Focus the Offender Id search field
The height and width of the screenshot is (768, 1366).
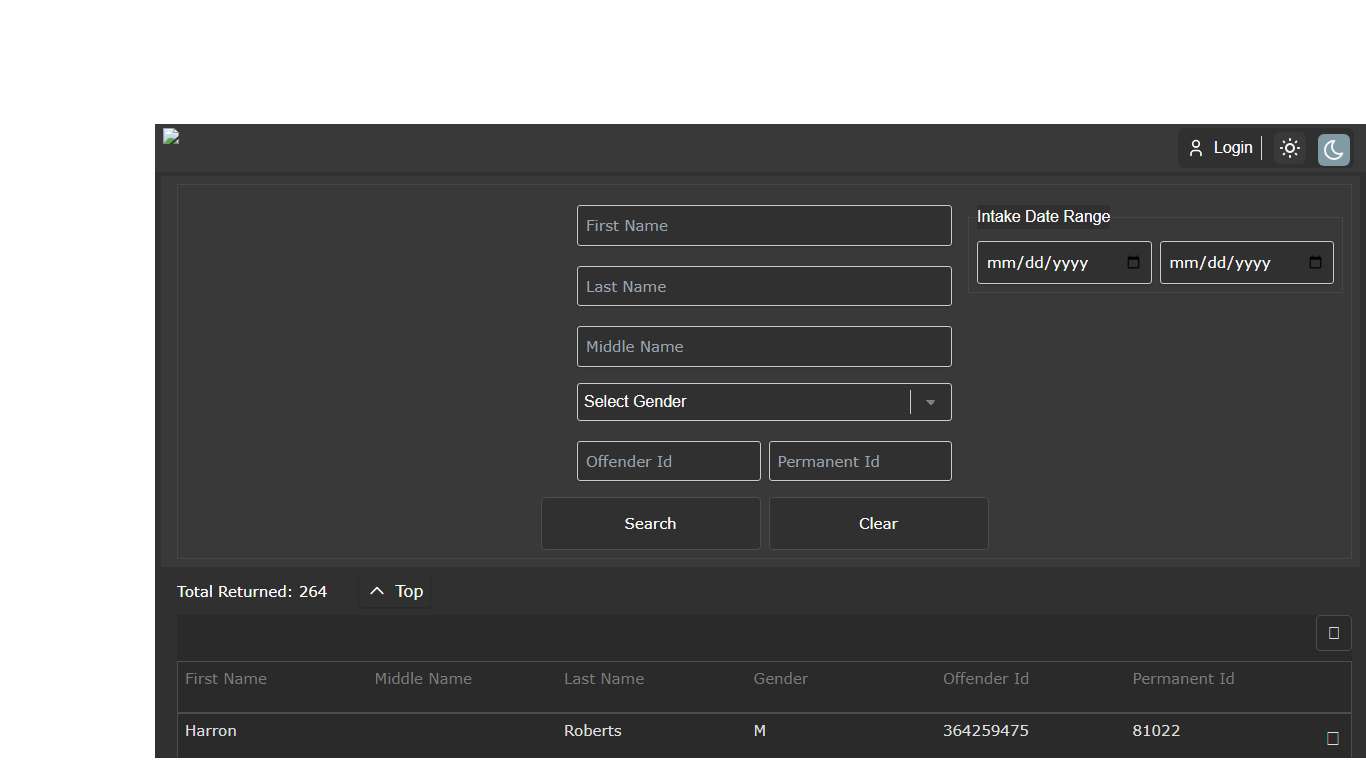click(668, 461)
